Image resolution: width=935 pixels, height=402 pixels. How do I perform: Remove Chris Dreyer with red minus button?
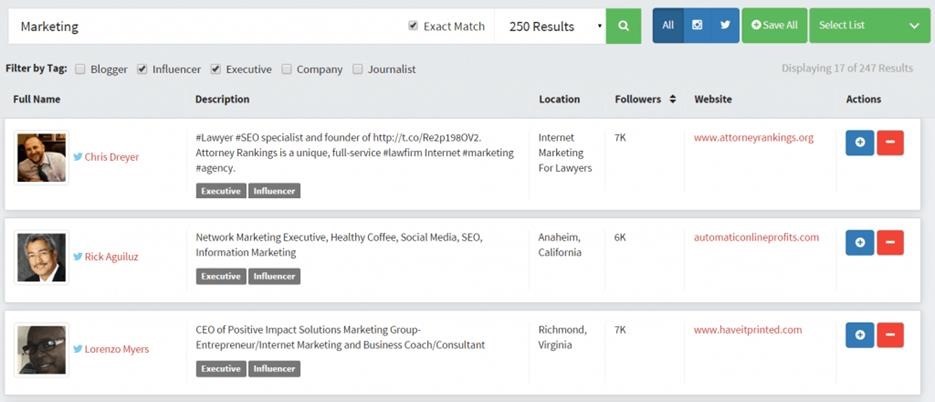890,142
